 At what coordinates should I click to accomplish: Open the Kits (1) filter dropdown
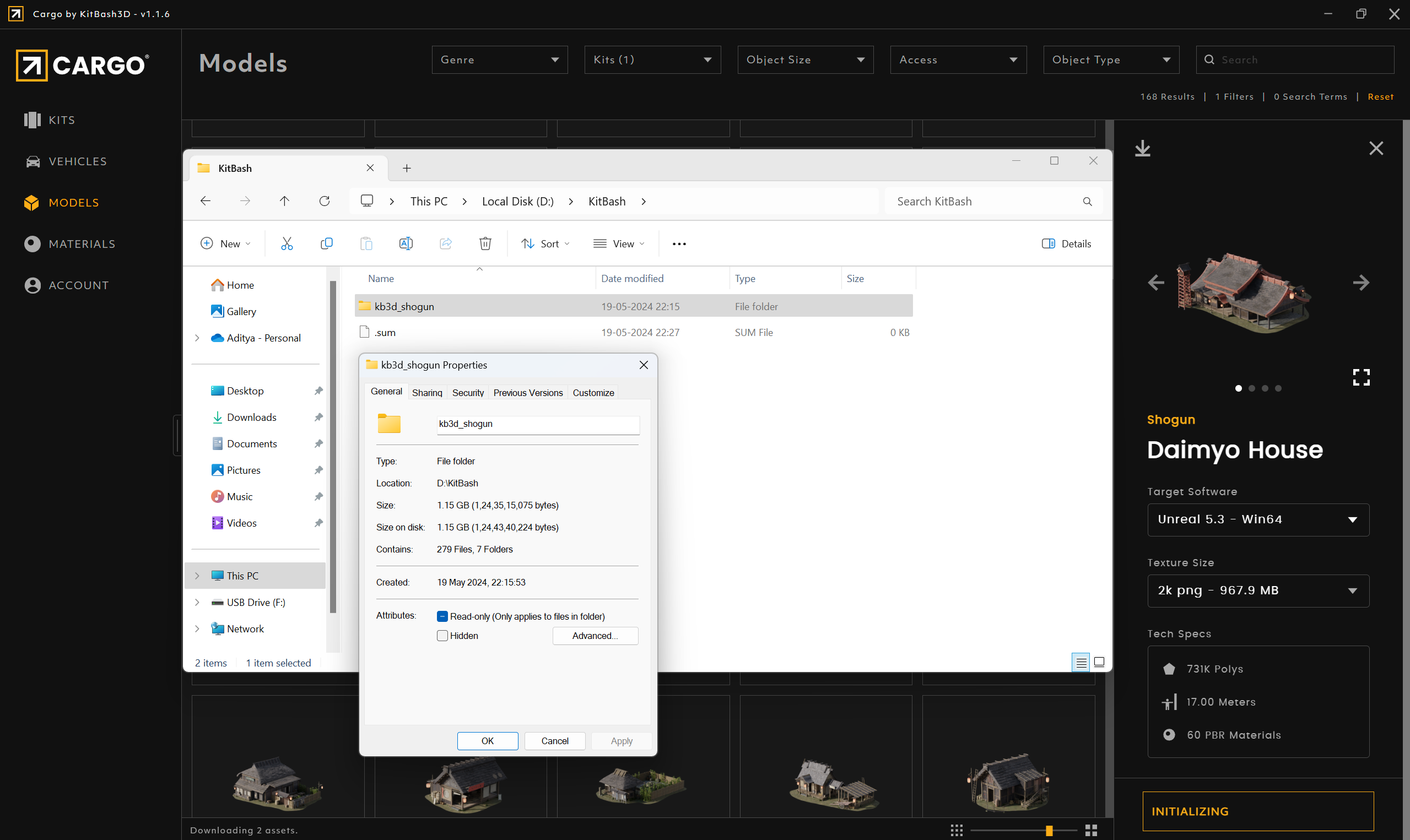point(652,59)
